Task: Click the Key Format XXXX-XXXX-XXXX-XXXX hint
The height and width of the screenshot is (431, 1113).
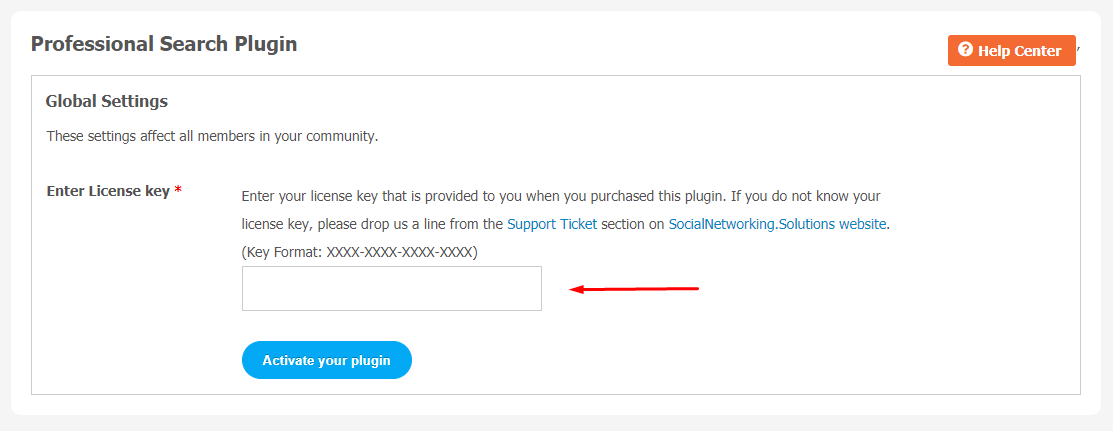Action: [x=360, y=252]
